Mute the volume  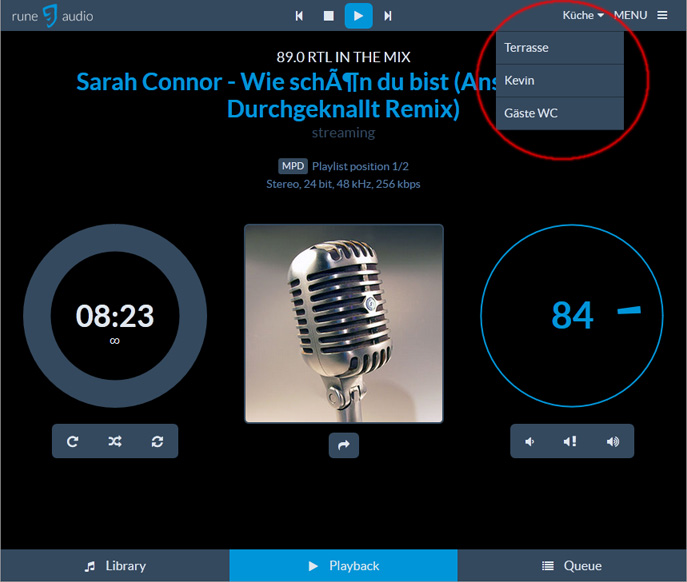pos(570,441)
